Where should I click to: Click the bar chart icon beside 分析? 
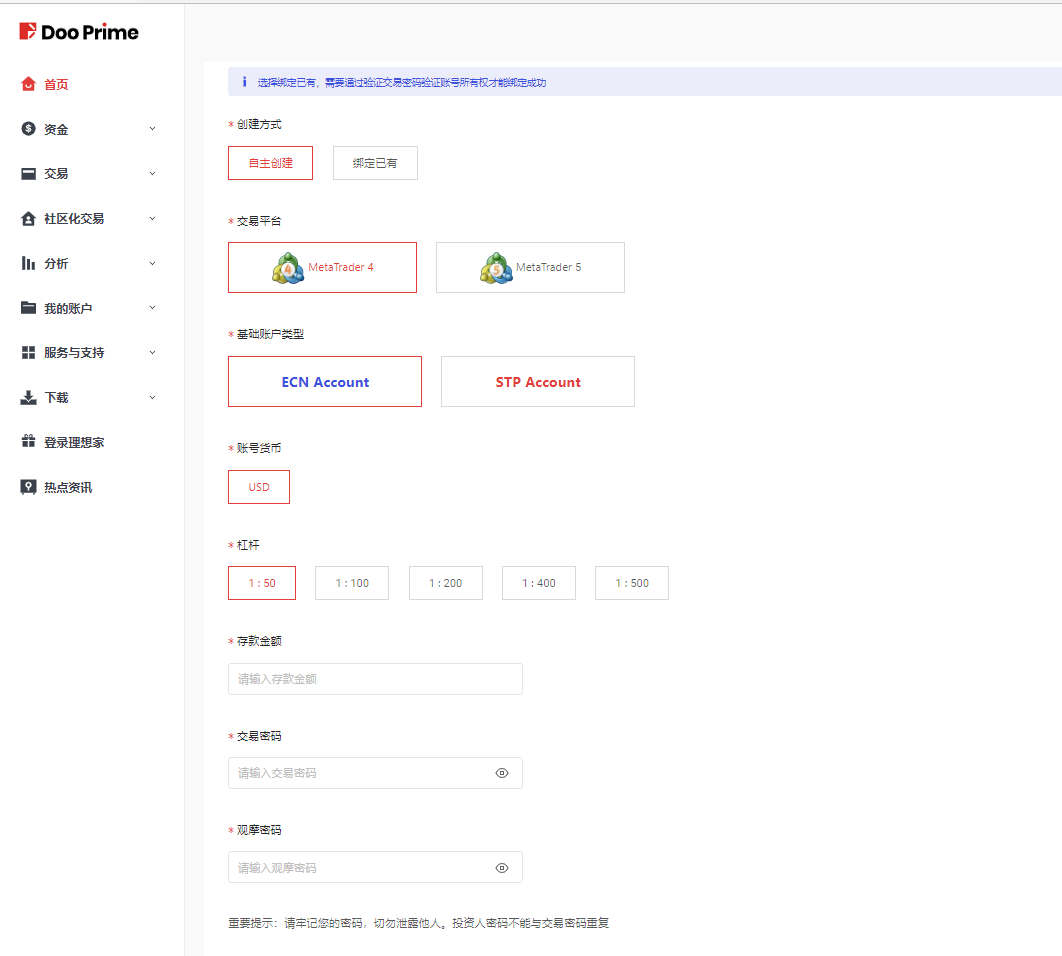(x=28, y=263)
